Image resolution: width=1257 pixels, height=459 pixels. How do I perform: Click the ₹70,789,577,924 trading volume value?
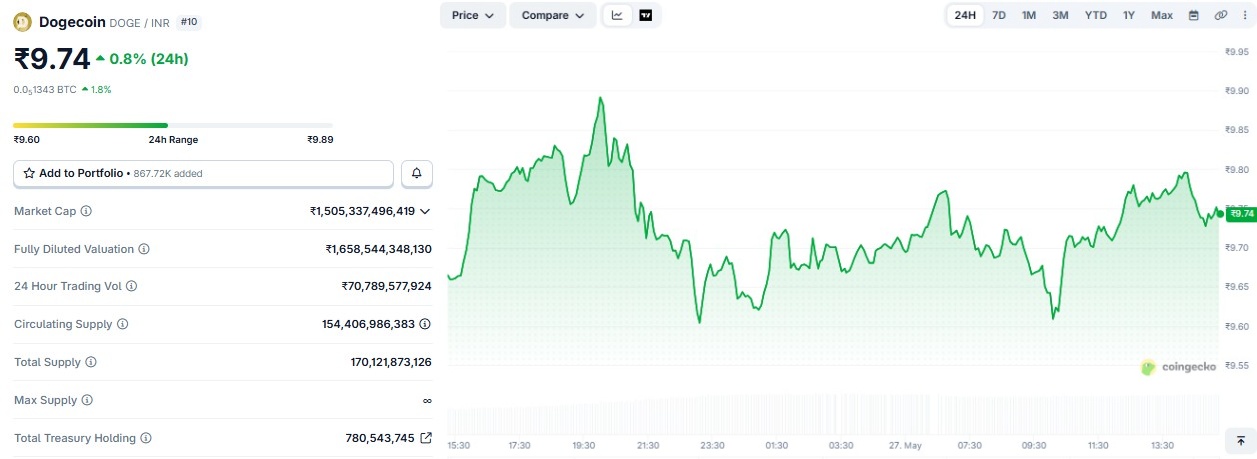[x=387, y=286]
